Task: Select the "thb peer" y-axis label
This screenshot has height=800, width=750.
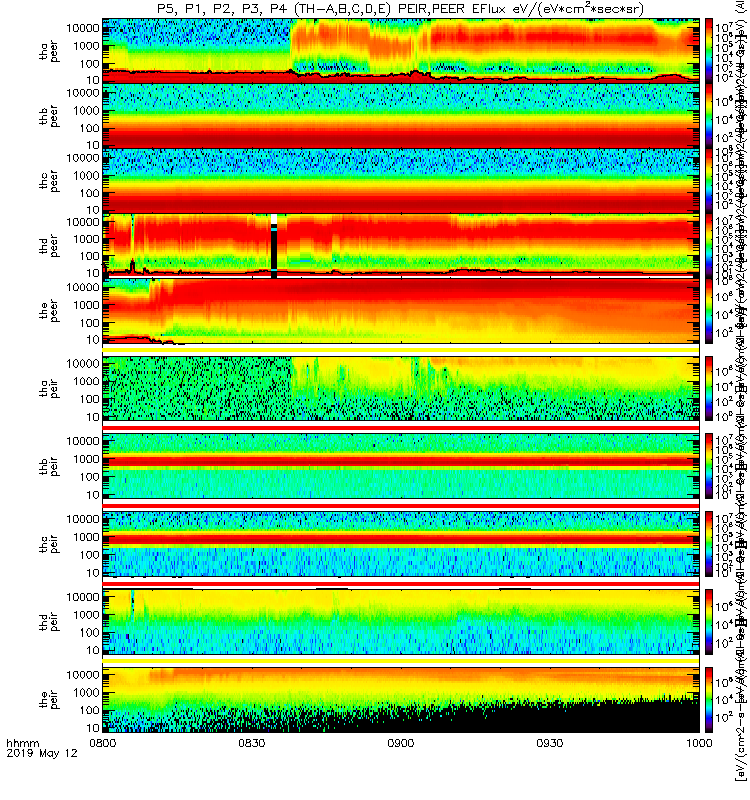Action: coord(49,116)
